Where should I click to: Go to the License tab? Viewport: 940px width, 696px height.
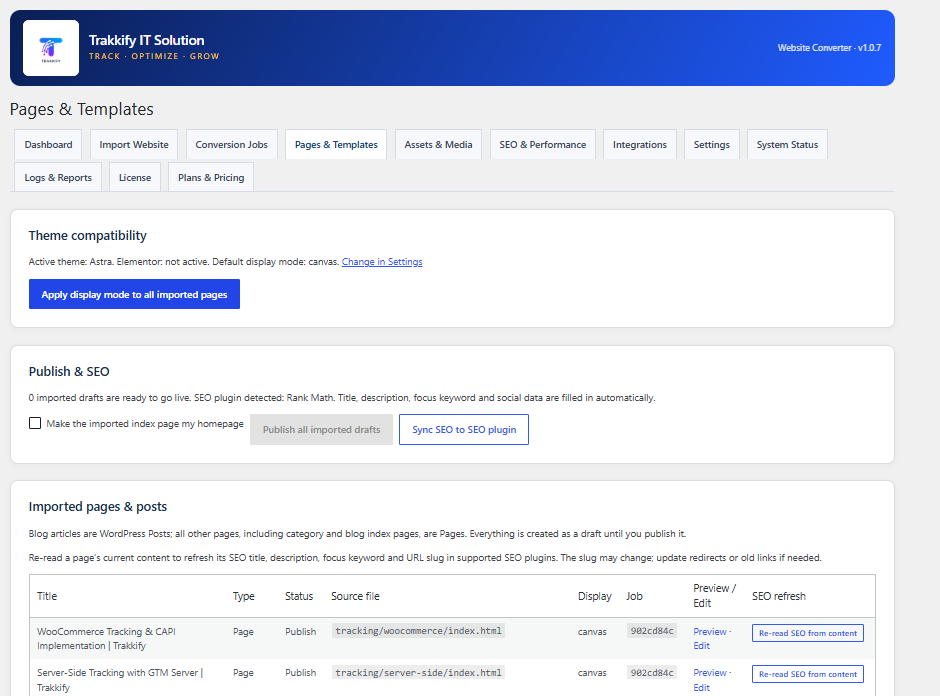135,177
